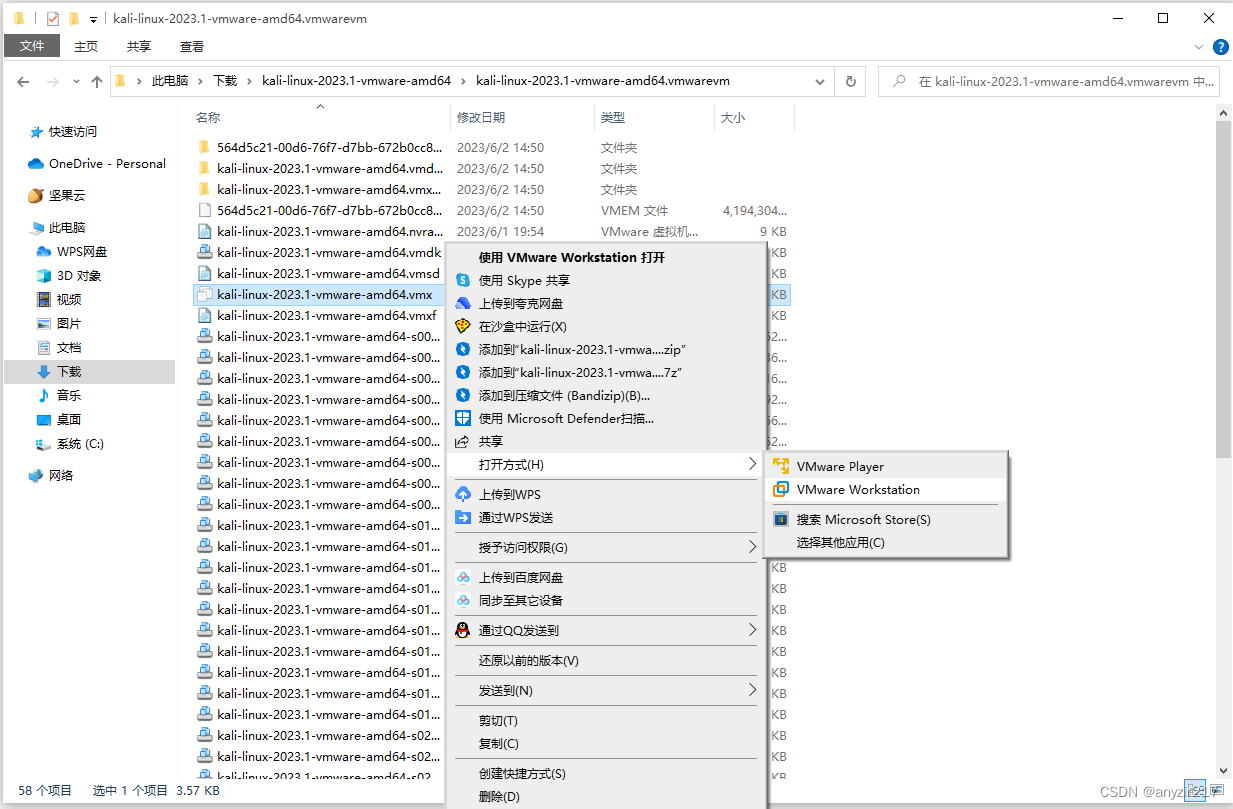
Task: Click 下载 in the breadcrumb path
Action: [225, 82]
